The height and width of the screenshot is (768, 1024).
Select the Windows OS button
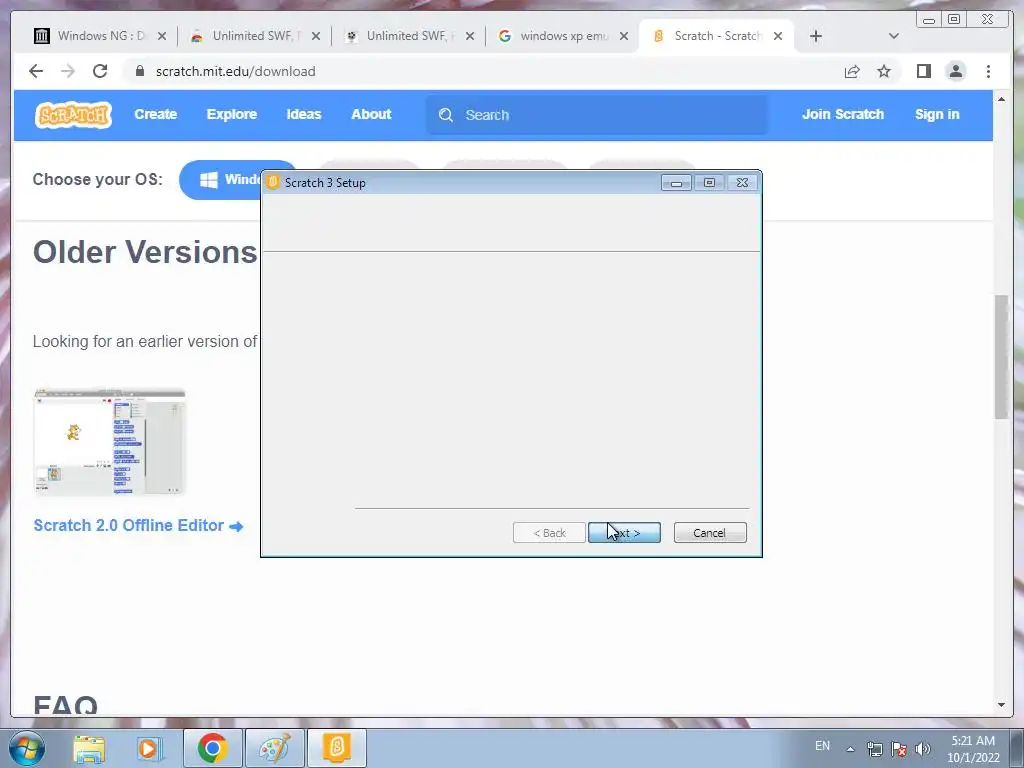pyautogui.click(x=220, y=180)
